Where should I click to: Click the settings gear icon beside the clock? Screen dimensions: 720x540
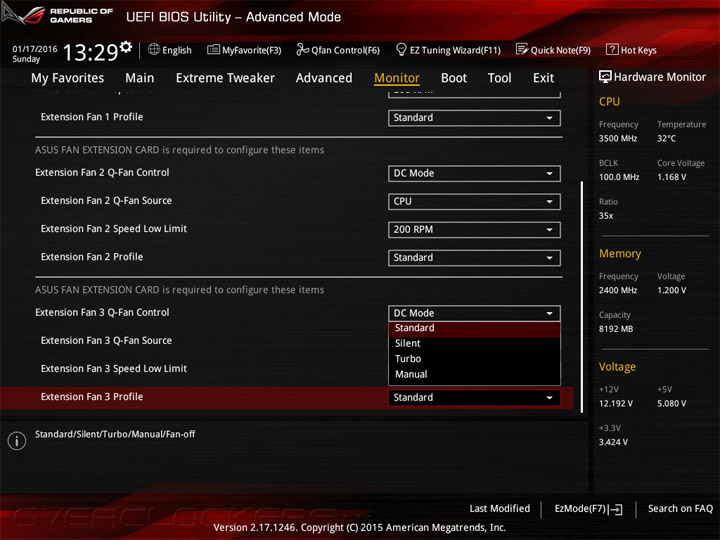126,46
